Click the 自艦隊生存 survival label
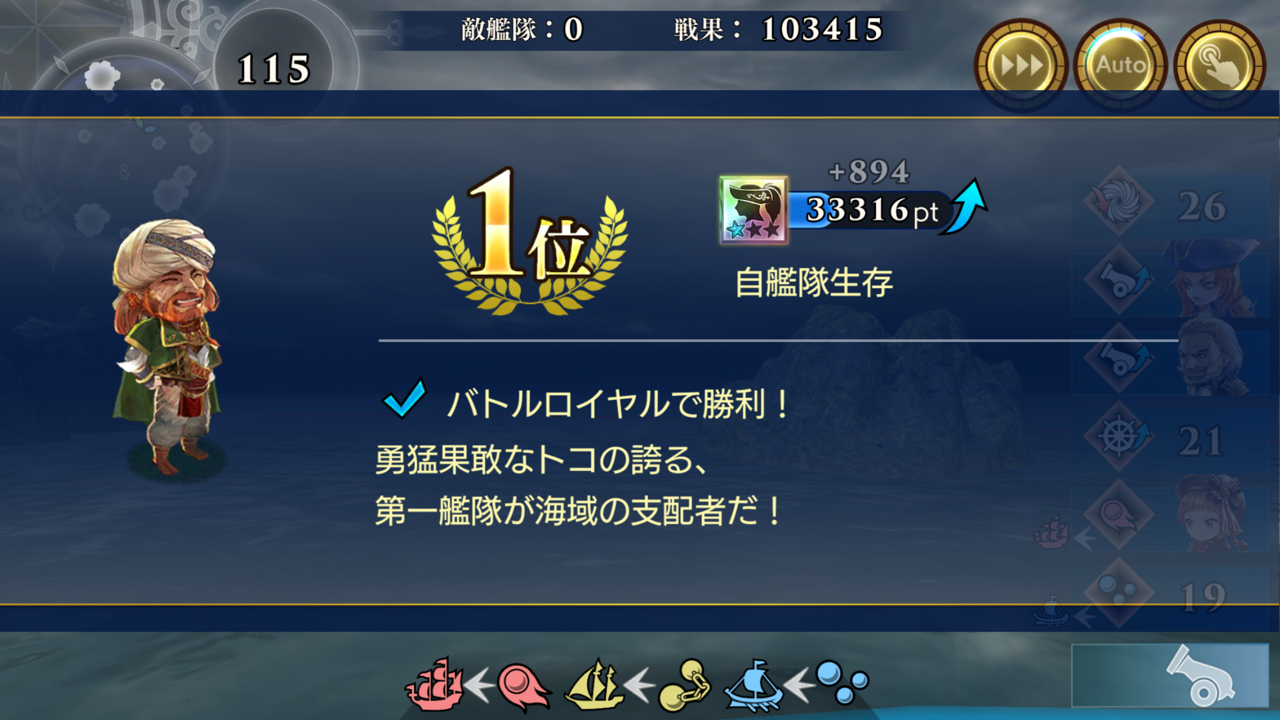 point(813,283)
